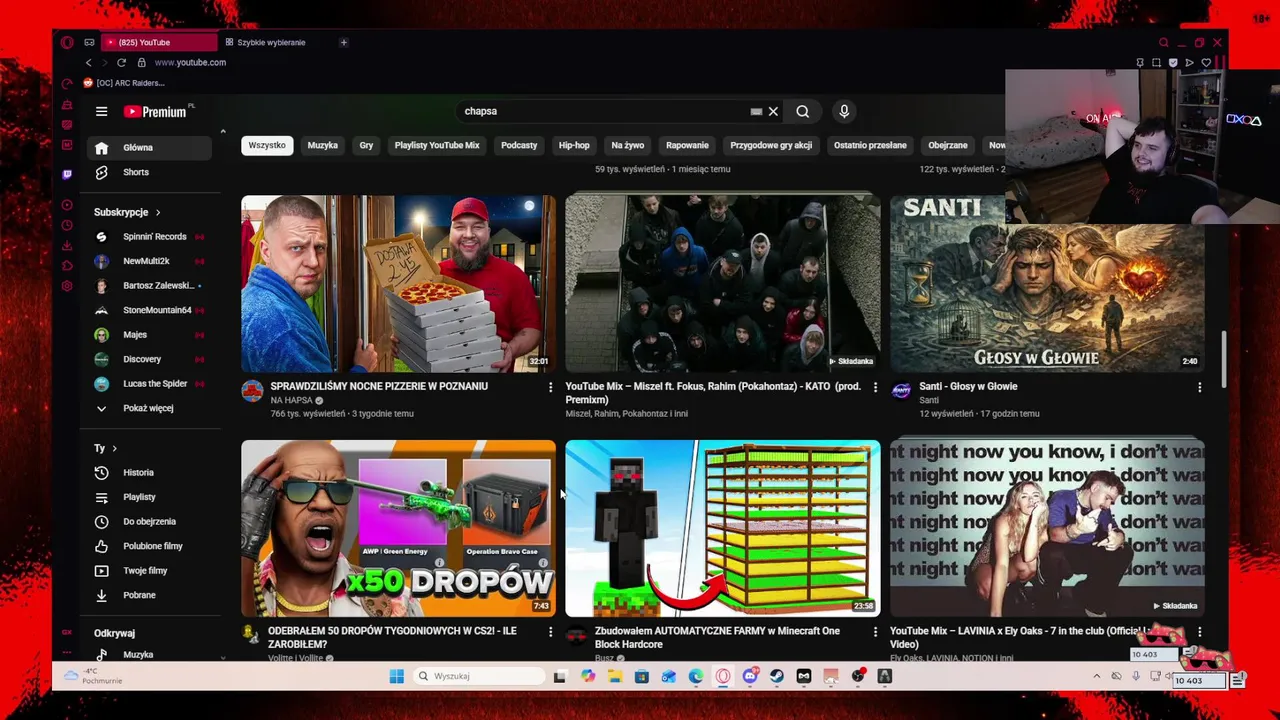Screen dimensions: 1280x720
Task: Go back with the browser back arrow
Action: click(88, 62)
